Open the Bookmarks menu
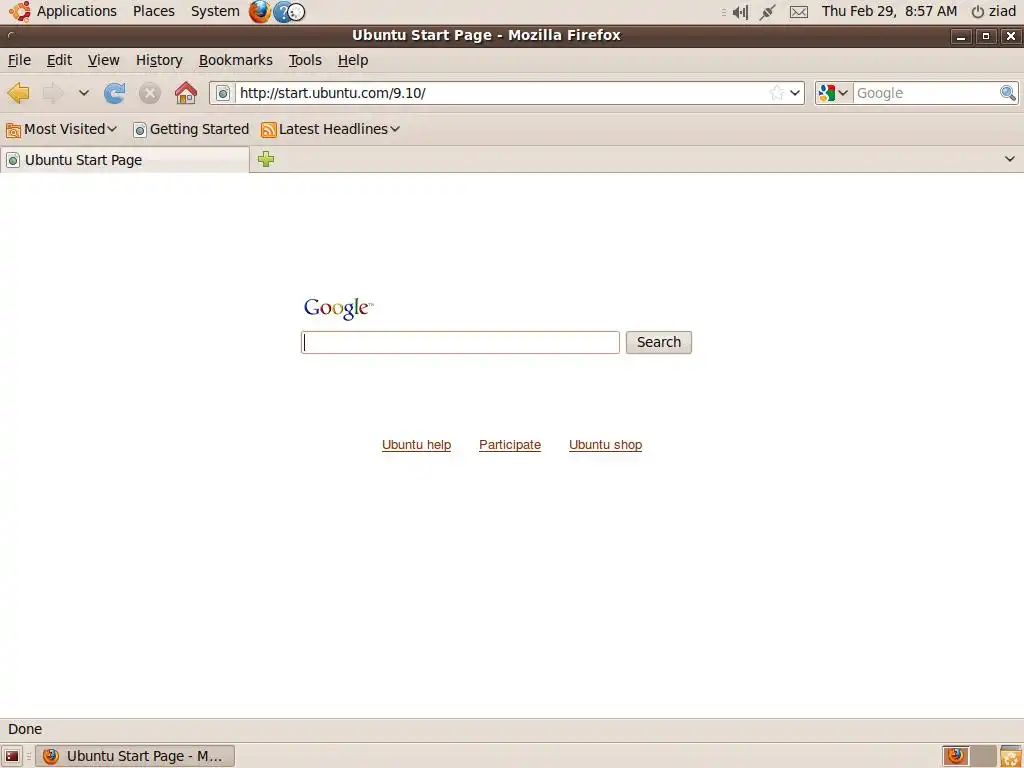The width and height of the screenshot is (1024, 768). tap(236, 60)
